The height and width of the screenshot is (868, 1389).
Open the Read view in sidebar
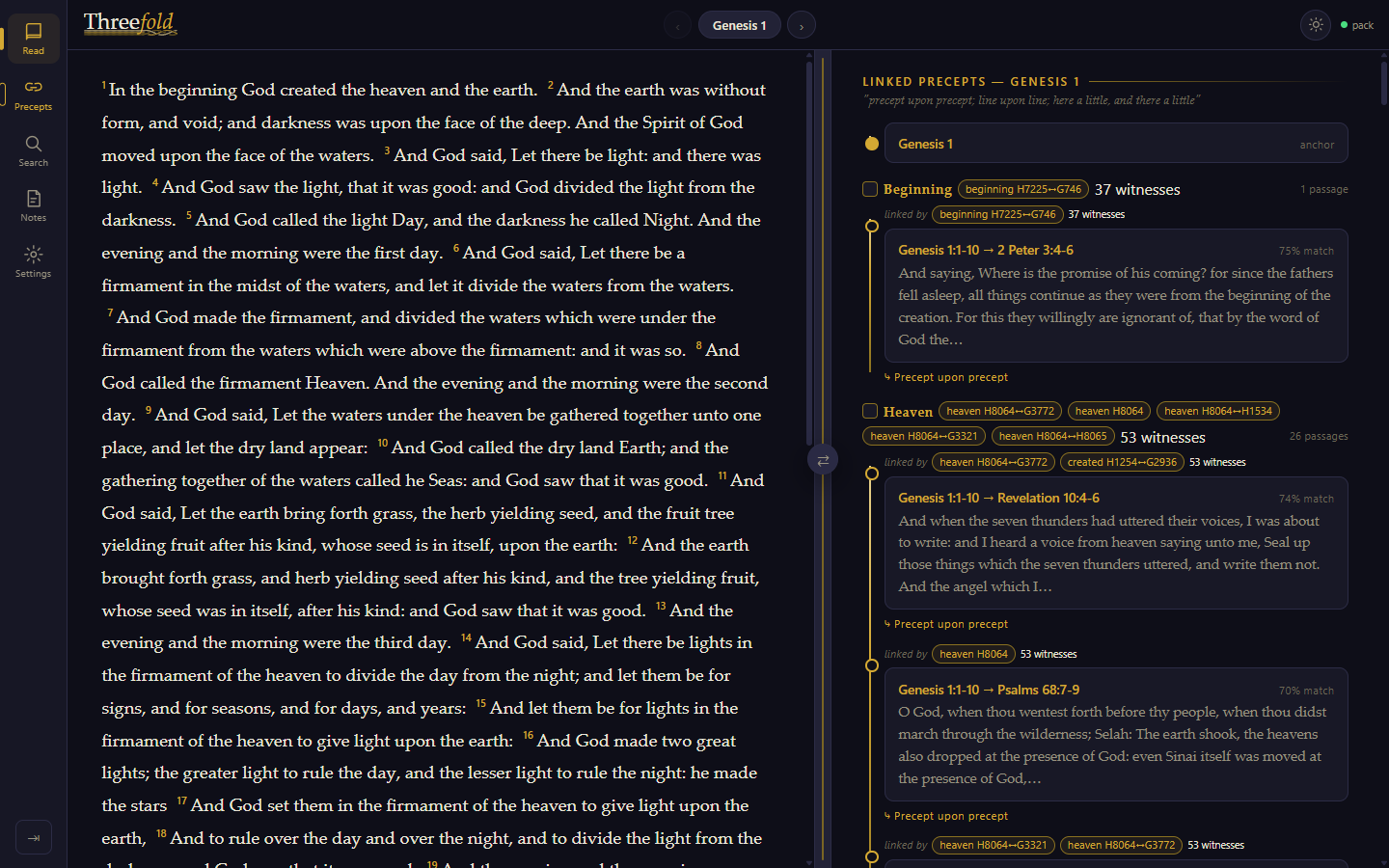(34, 39)
